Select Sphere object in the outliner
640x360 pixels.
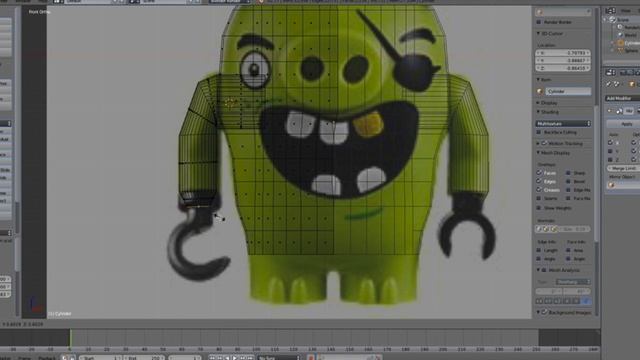click(x=631, y=51)
